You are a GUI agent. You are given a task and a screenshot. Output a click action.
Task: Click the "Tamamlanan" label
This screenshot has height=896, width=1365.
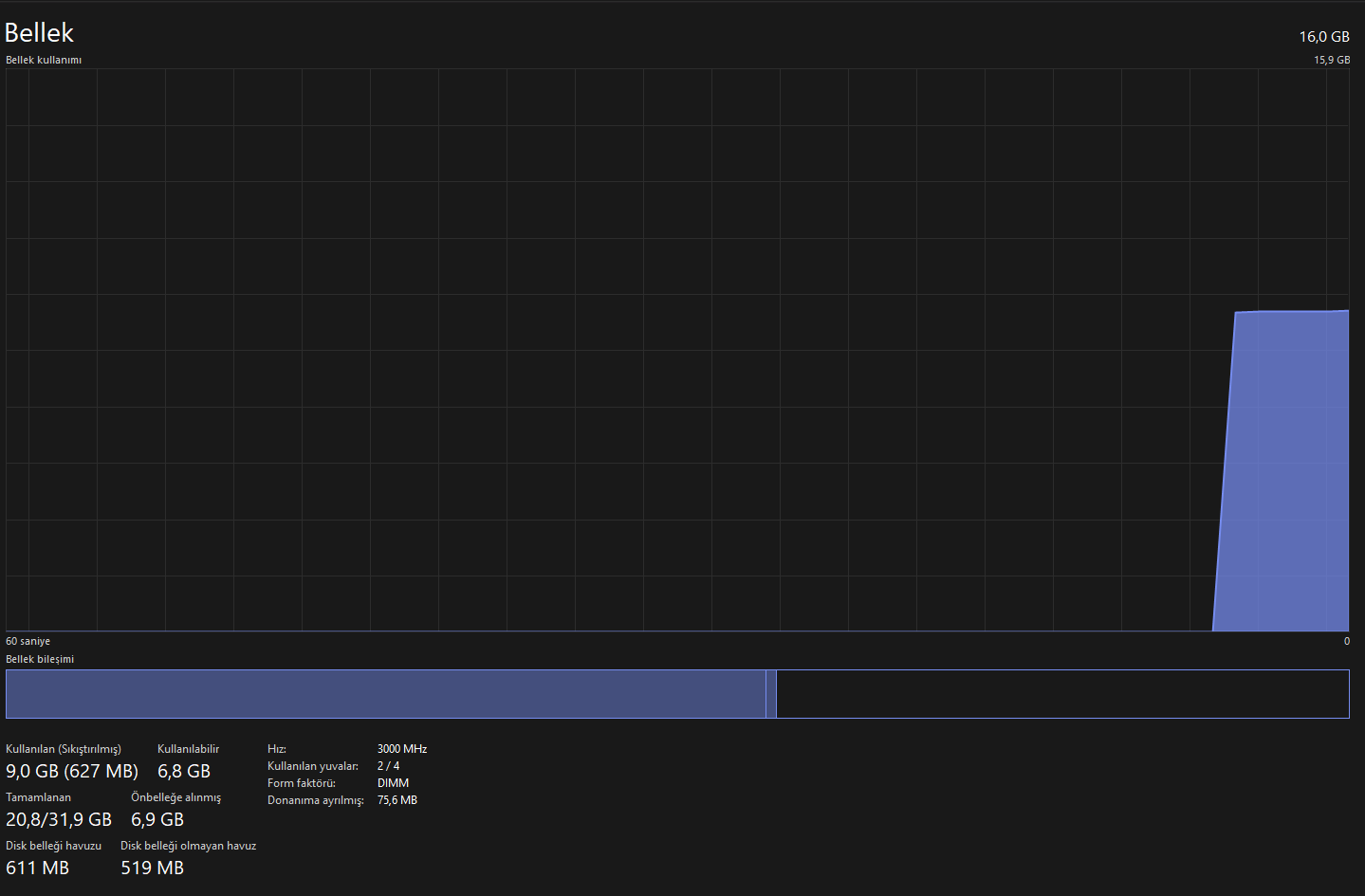pos(38,797)
